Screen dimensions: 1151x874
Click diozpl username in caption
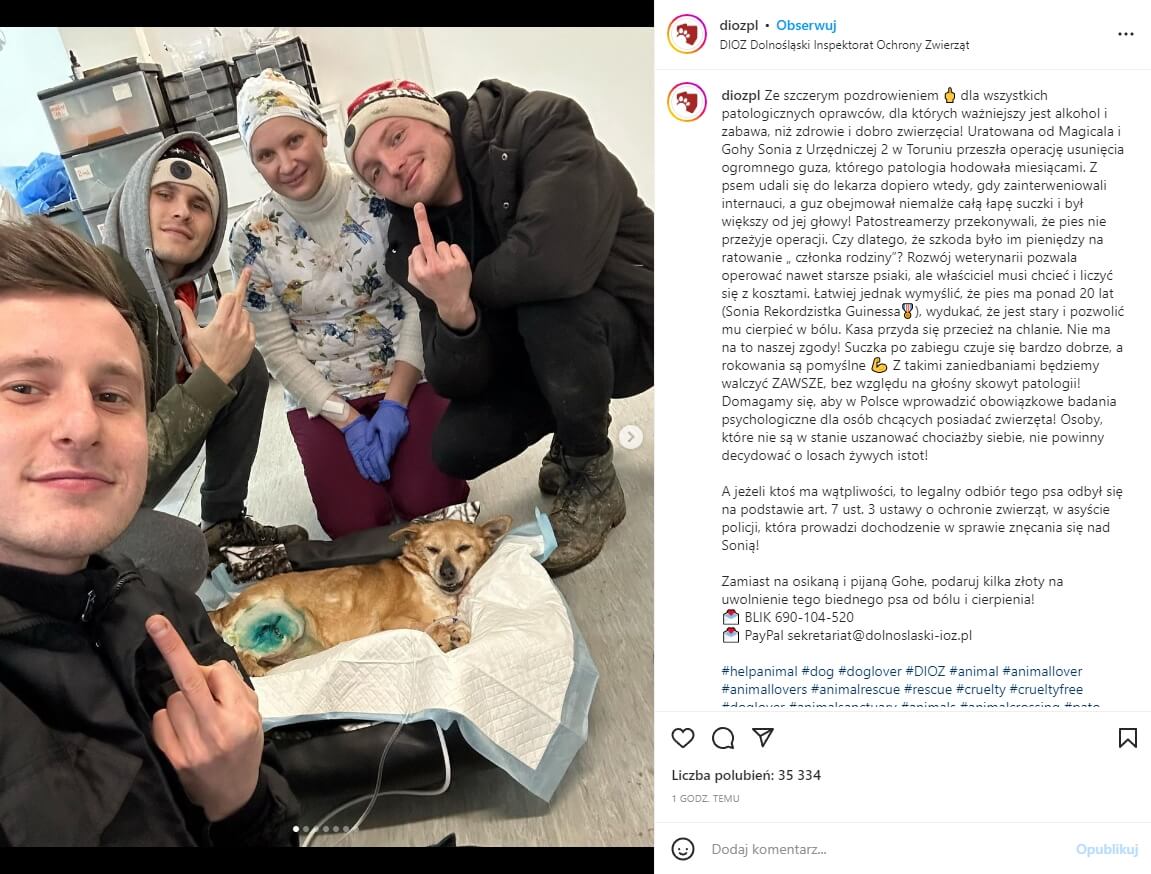pyautogui.click(x=741, y=95)
